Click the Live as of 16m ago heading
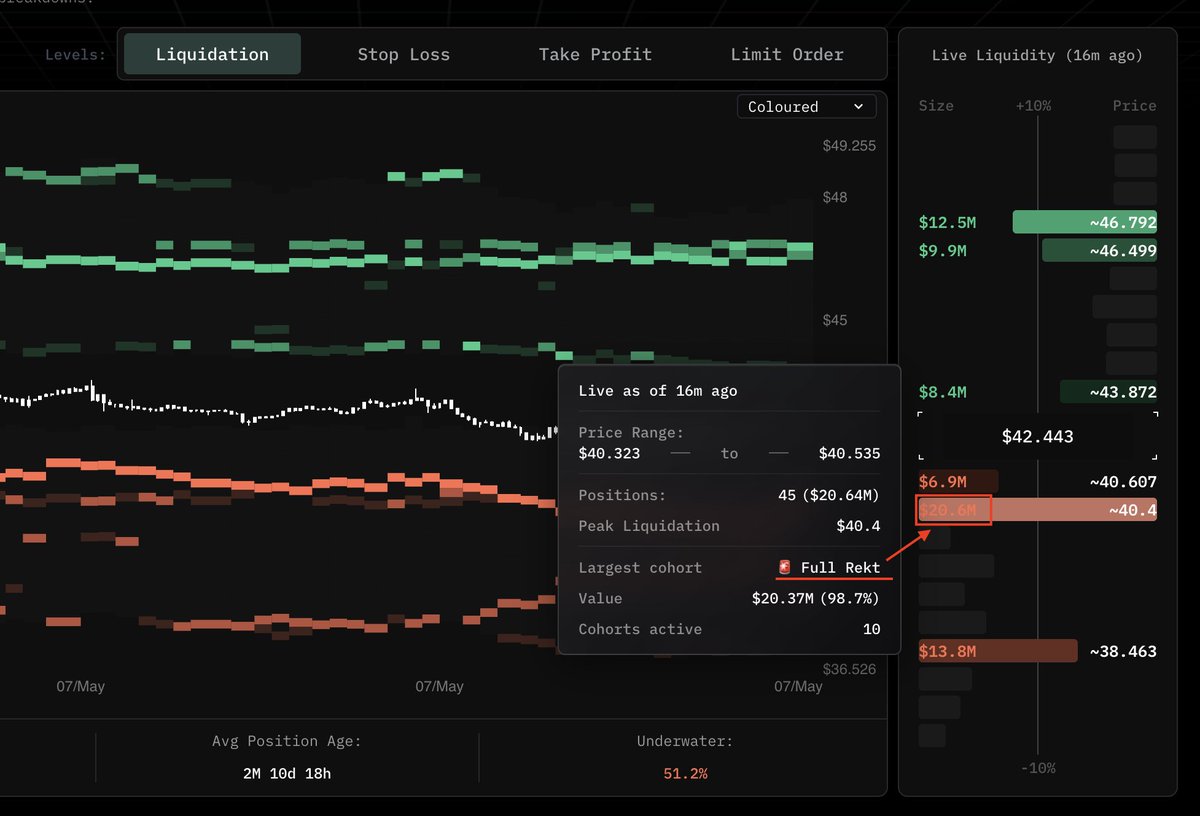 (658, 390)
